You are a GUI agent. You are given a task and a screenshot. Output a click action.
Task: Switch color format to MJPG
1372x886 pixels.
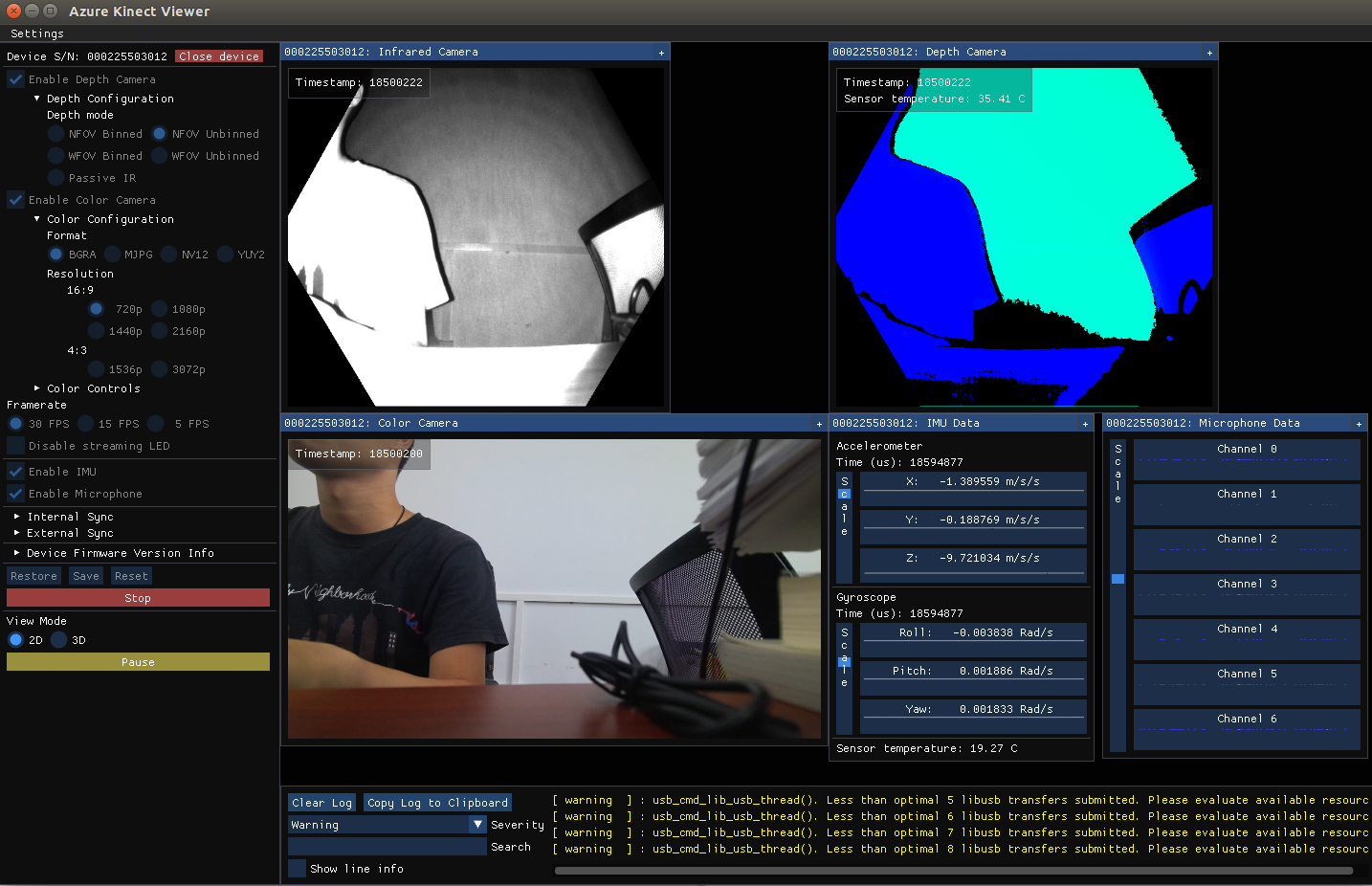pos(112,254)
